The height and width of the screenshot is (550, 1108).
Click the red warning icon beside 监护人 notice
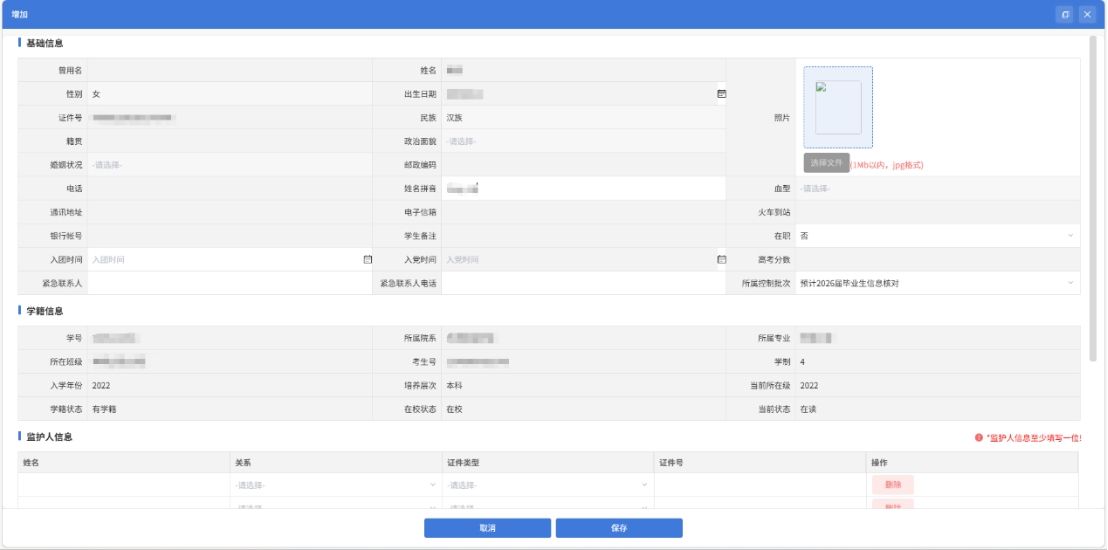[977, 438]
